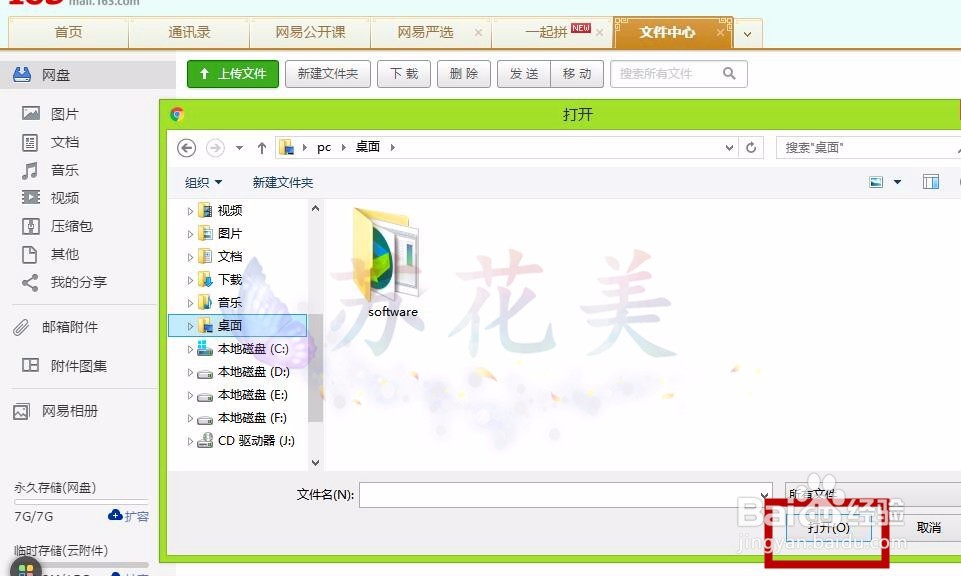Toggle the preview pane icon
Viewport: 961px width, 576px height.
pos(931,182)
